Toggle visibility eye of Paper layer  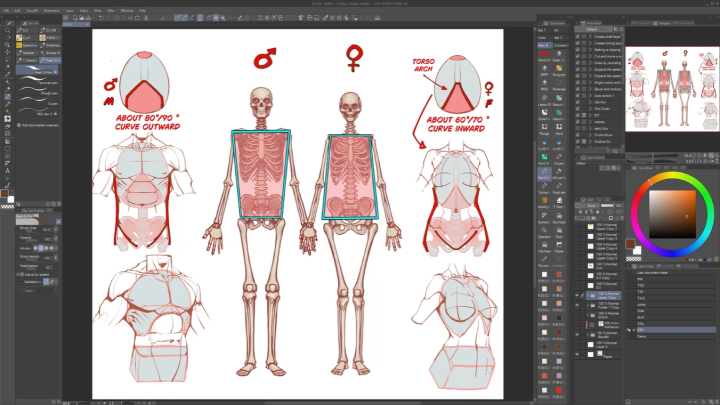(x=577, y=354)
